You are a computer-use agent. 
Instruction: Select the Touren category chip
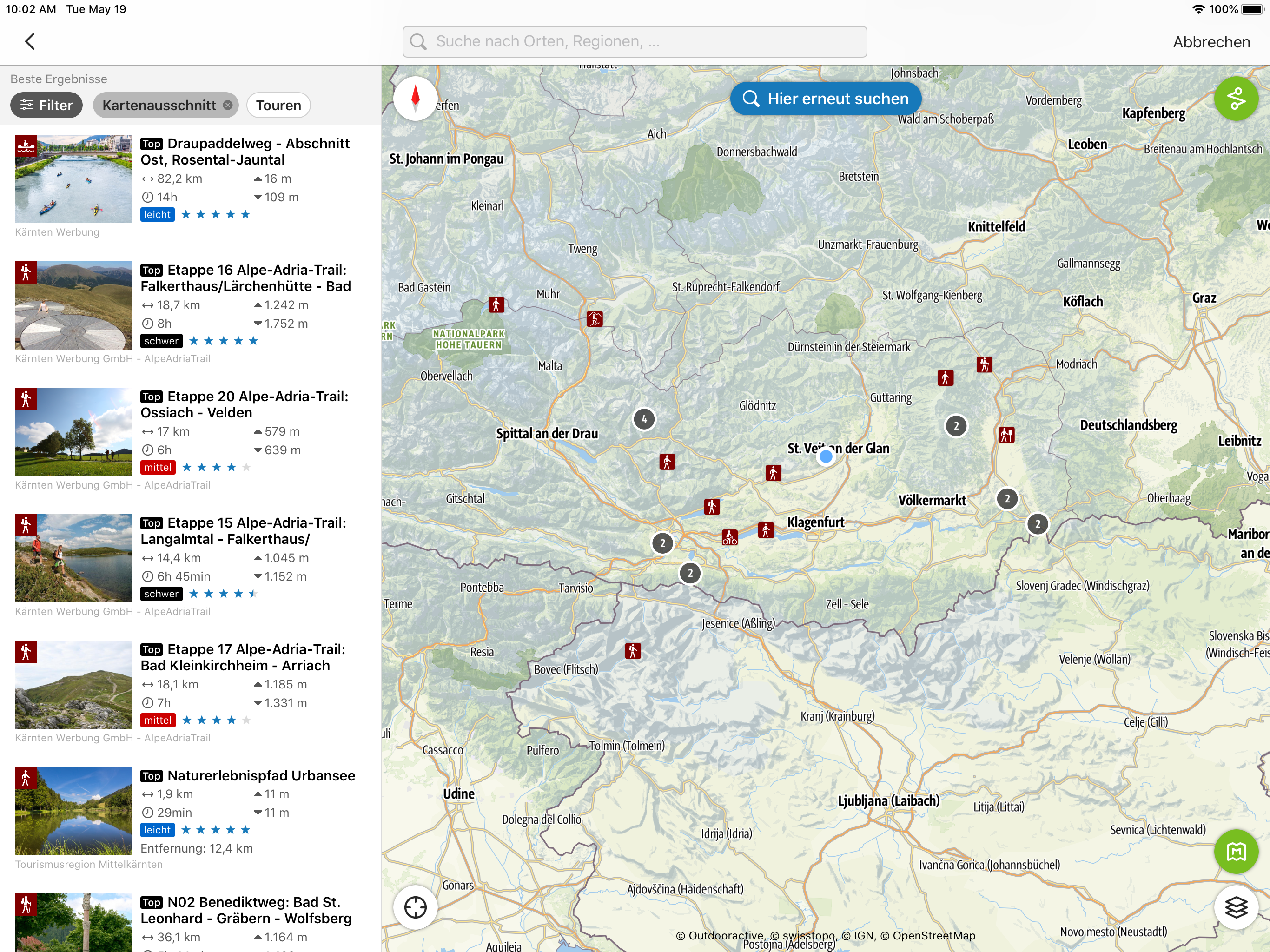pyautogui.click(x=278, y=105)
